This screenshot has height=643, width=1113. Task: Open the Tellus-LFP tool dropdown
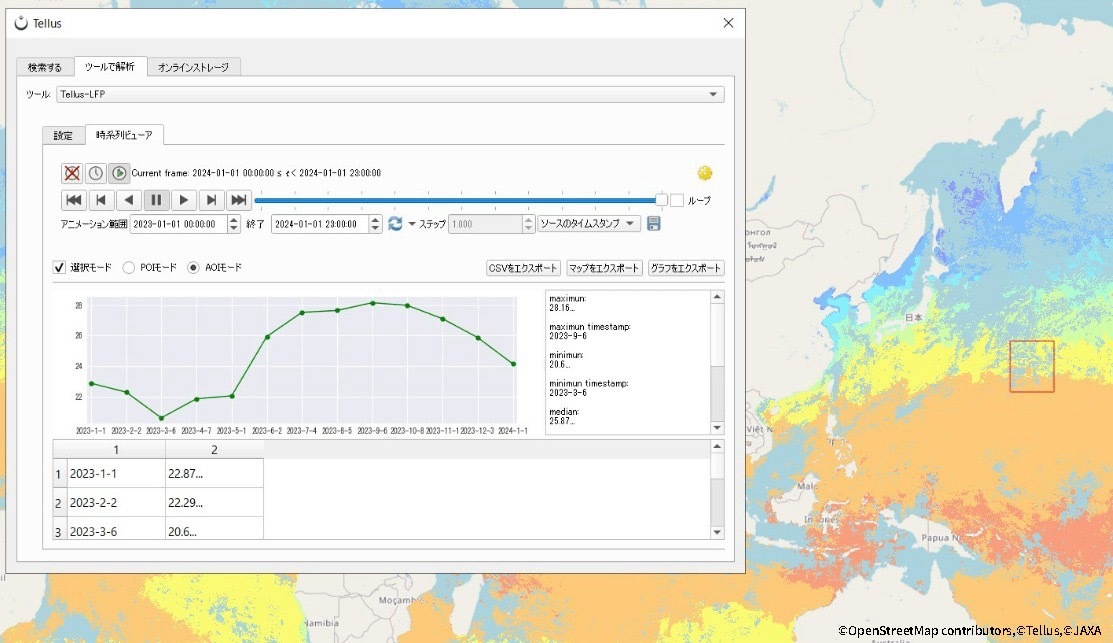tap(713, 94)
